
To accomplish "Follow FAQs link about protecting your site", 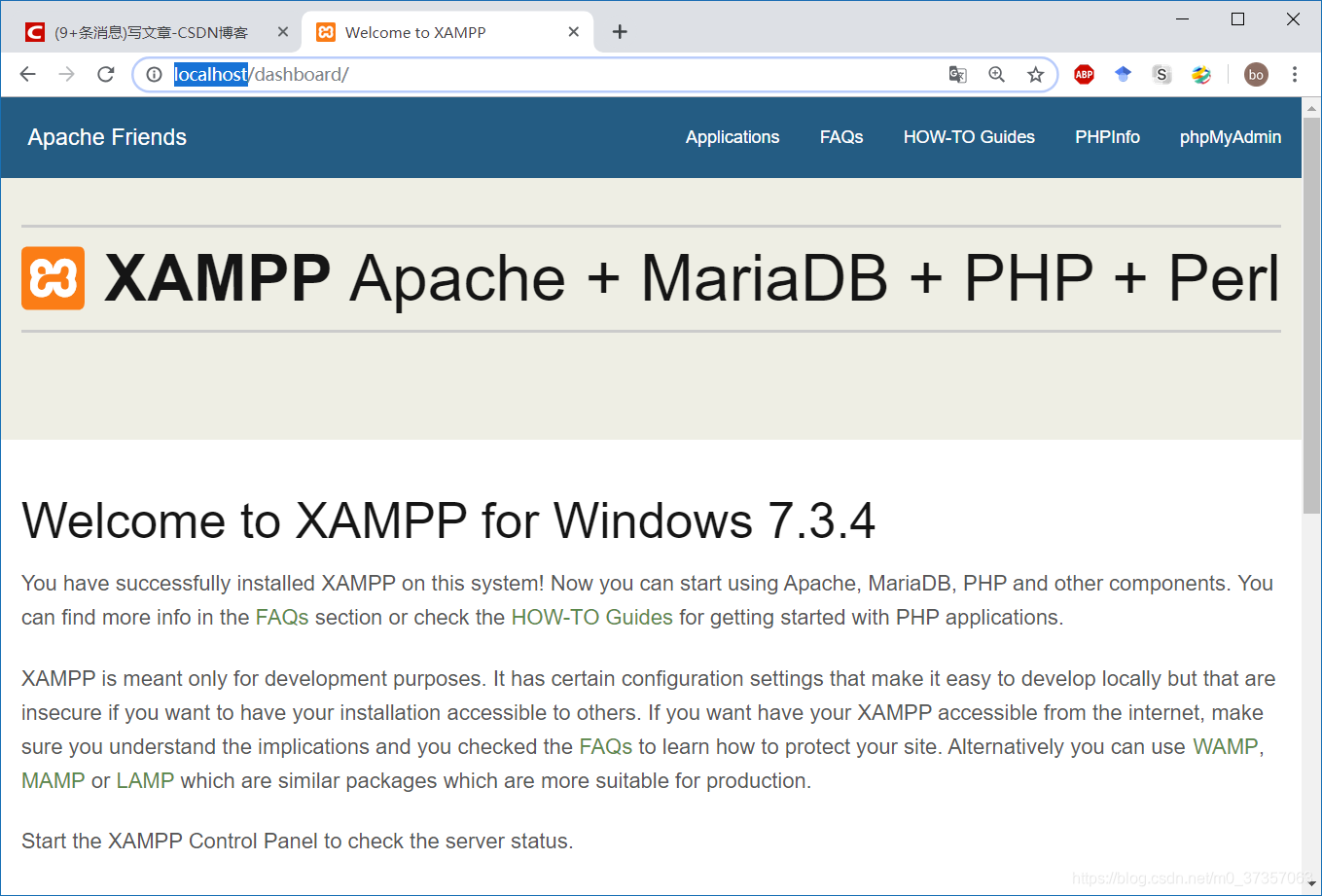I will 606,746.
